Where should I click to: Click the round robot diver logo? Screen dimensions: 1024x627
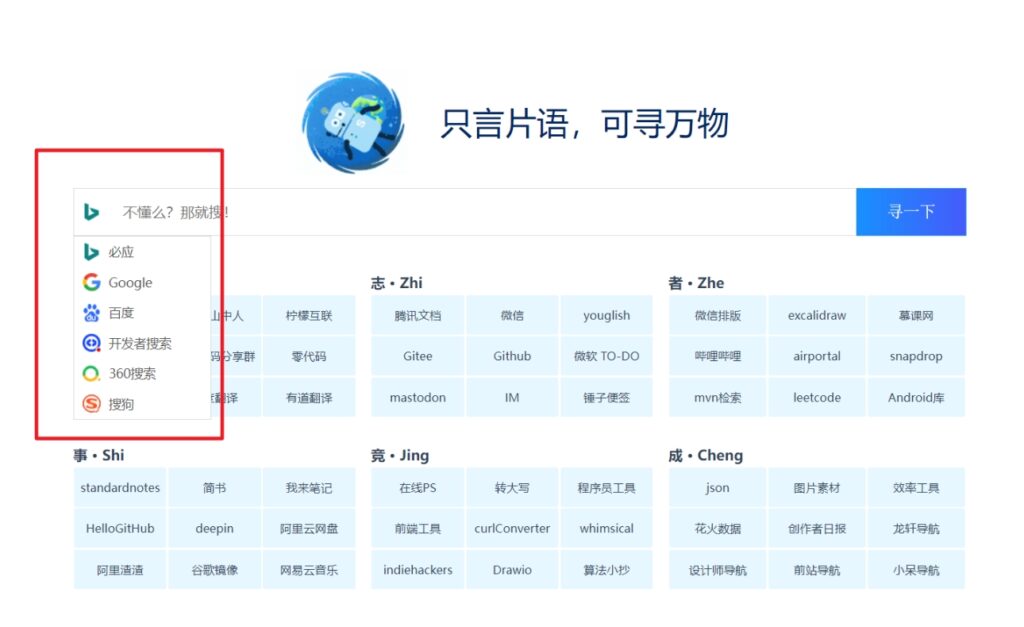click(353, 122)
